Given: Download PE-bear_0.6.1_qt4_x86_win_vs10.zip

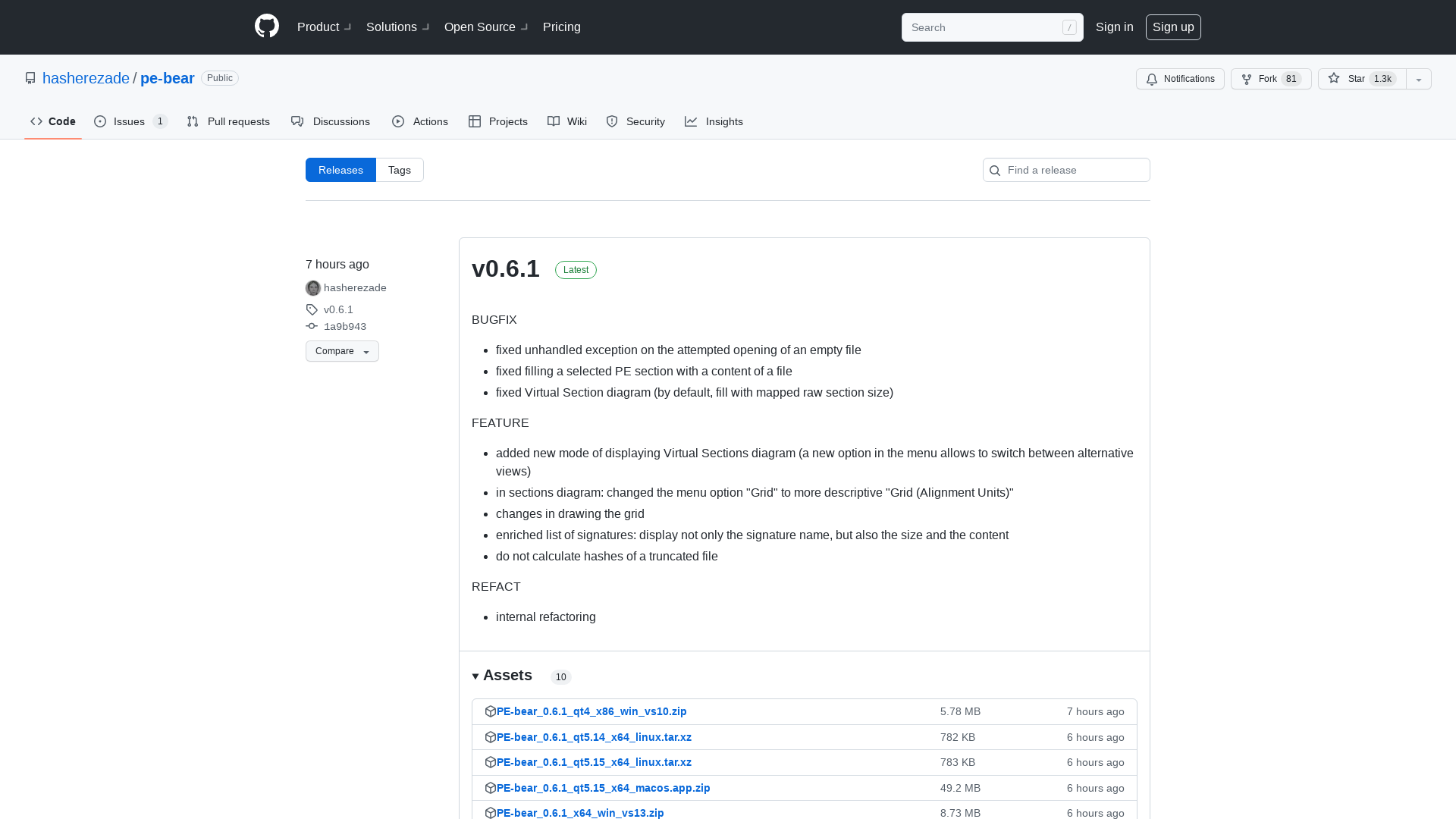Looking at the screenshot, I should [x=591, y=711].
